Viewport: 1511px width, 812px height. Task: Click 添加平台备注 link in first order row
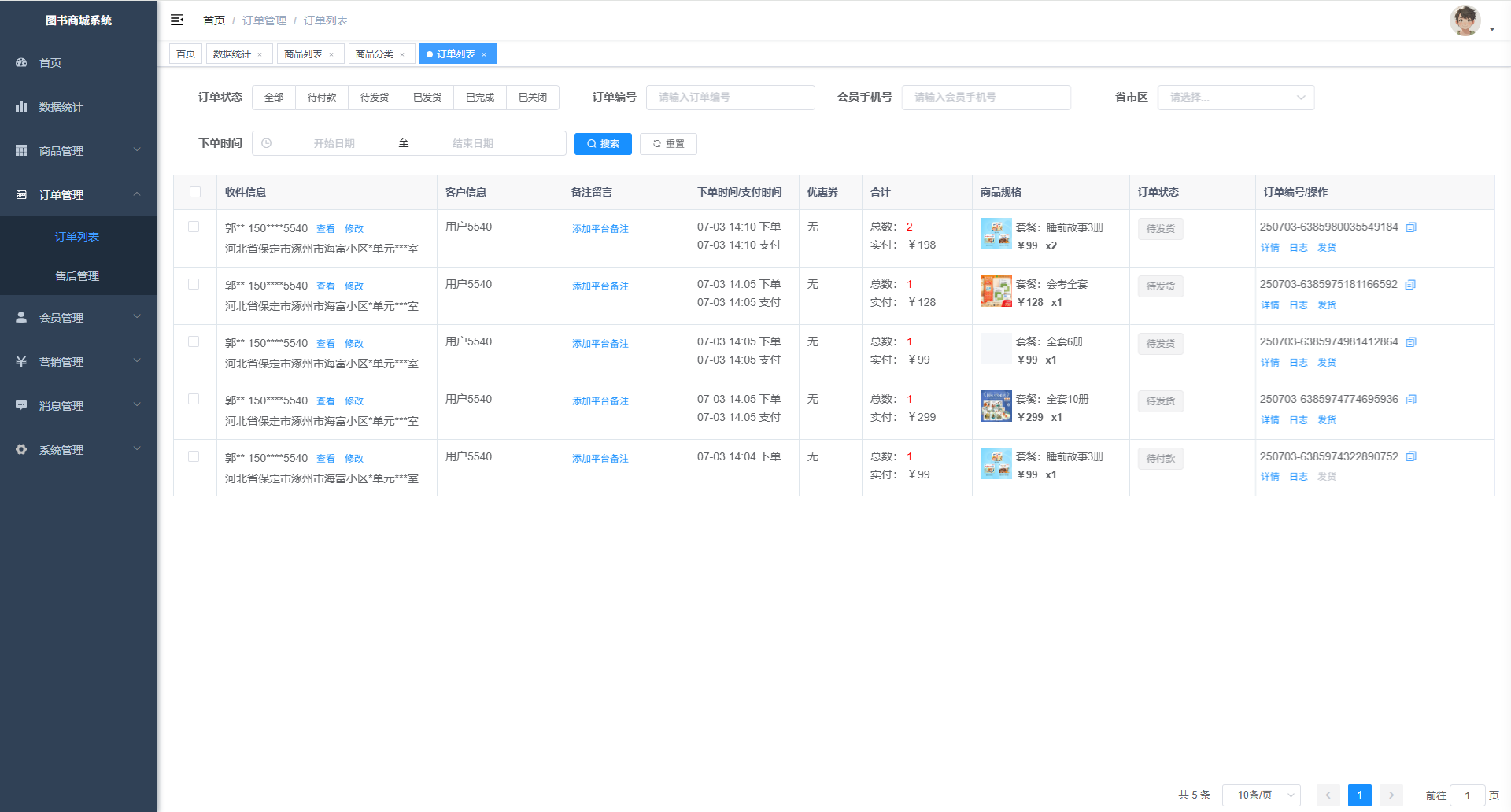(x=600, y=229)
